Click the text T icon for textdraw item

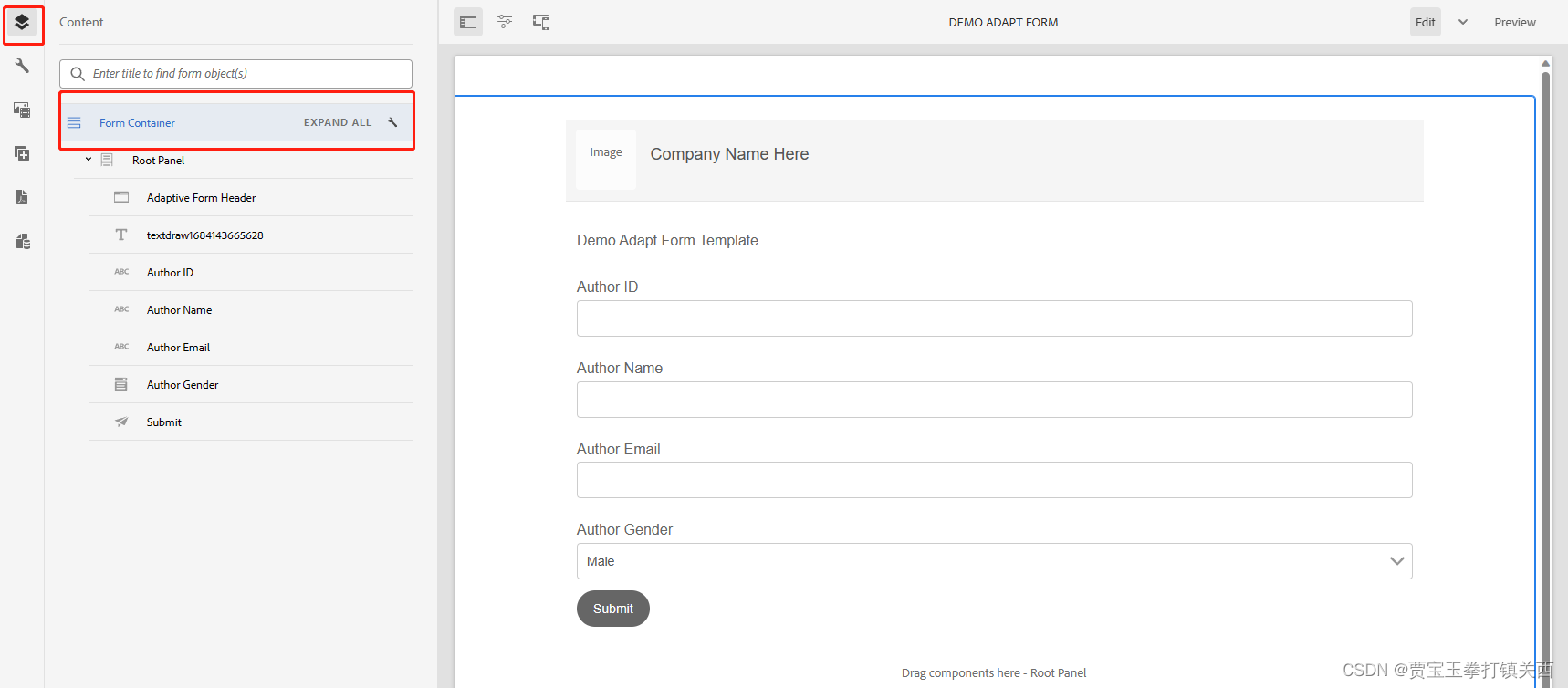point(121,235)
